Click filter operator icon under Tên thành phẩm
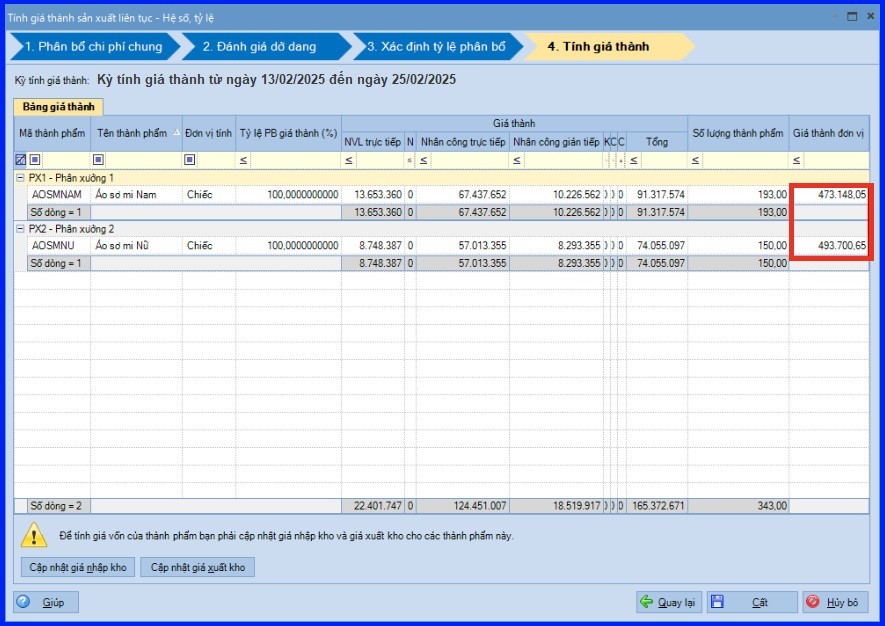This screenshot has height=626, width=885. click(98, 159)
